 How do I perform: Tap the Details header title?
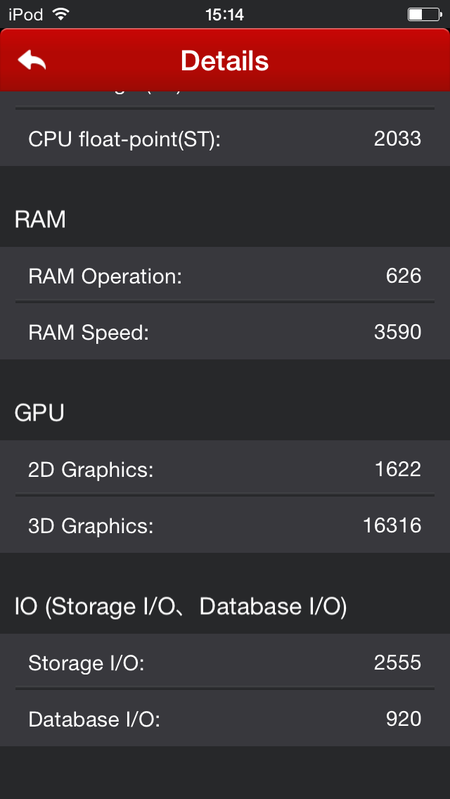(x=225, y=61)
